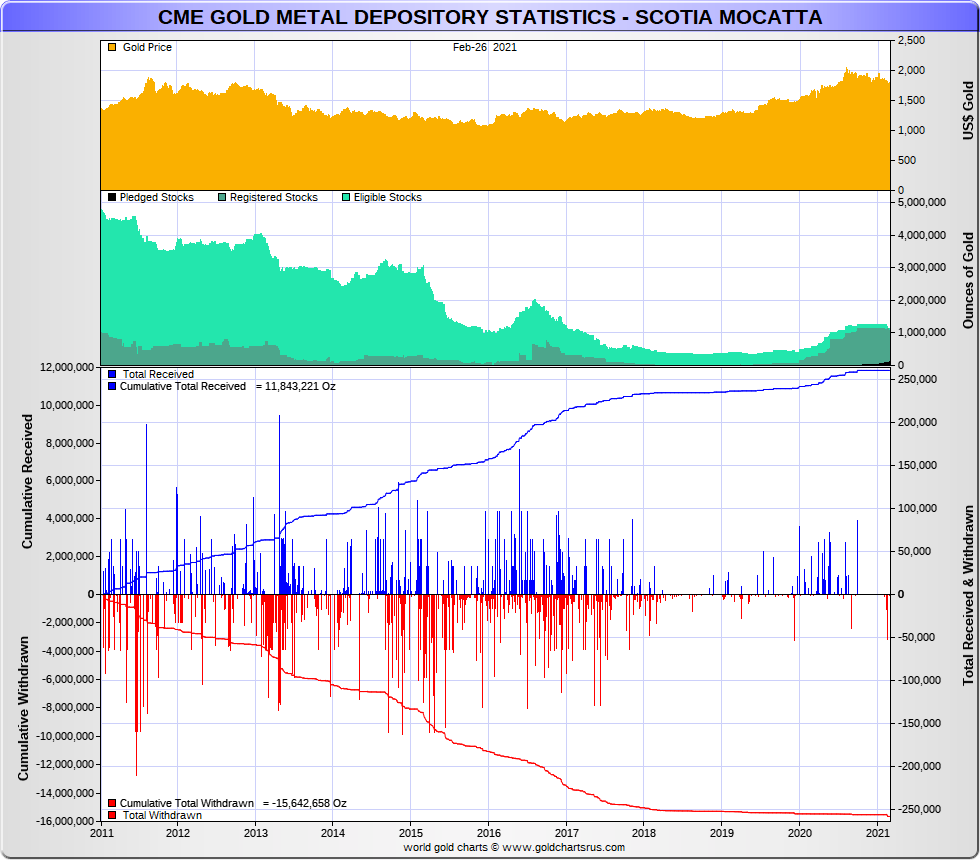Click the 2,500 gold price axis tick
This screenshot has height=860, width=980.
(x=911, y=40)
